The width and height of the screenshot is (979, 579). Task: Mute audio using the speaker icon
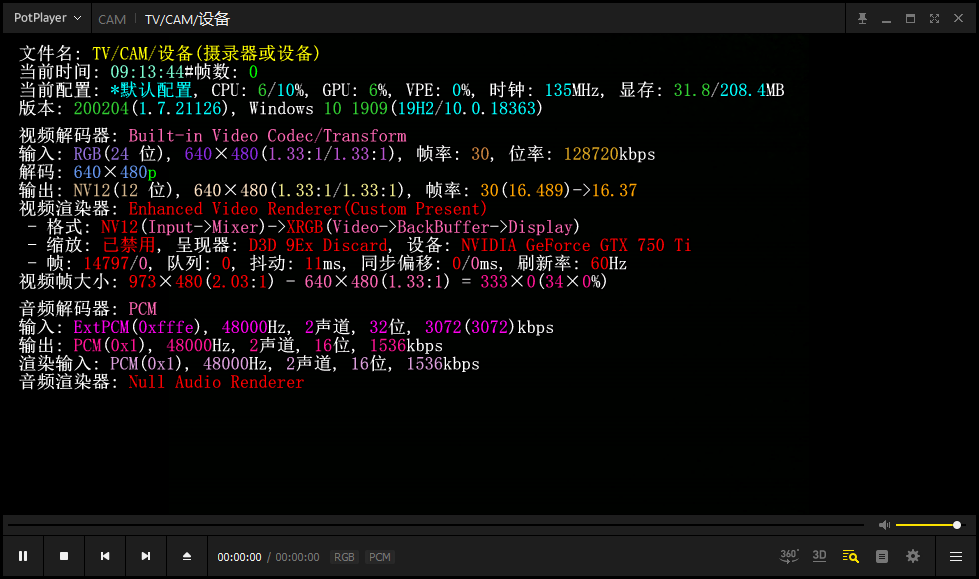pyautogui.click(x=884, y=525)
